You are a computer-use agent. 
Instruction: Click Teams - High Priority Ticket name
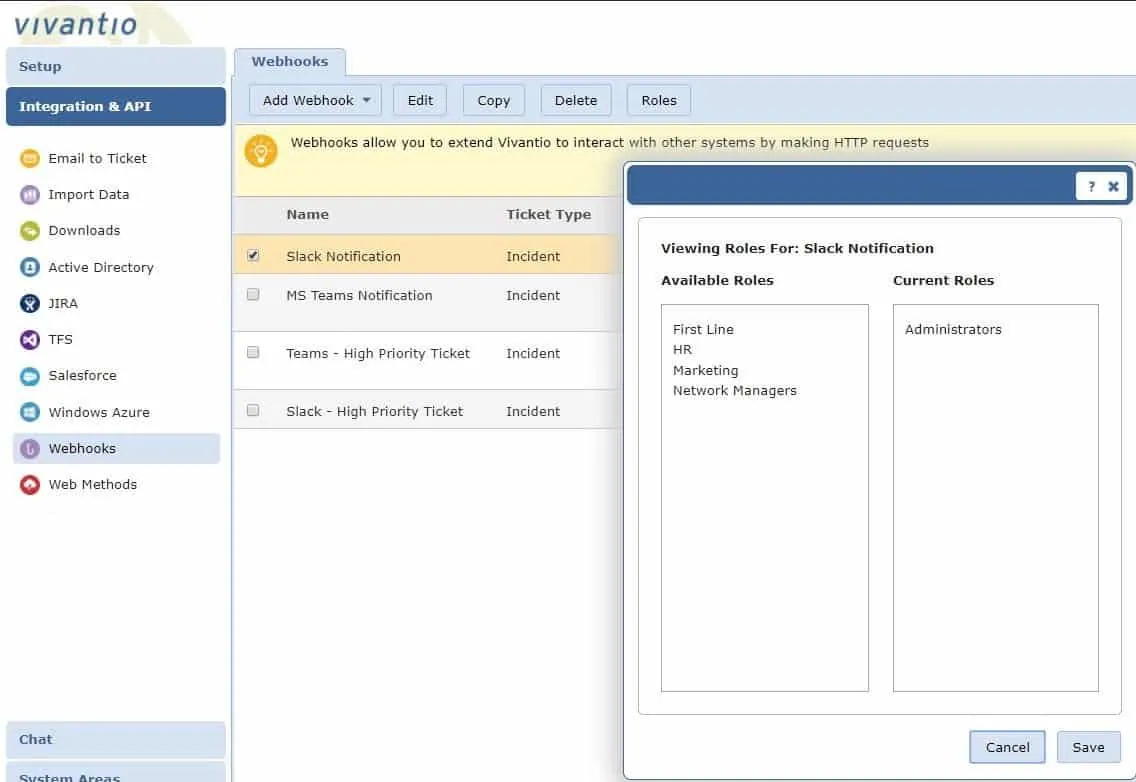[377, 354]
